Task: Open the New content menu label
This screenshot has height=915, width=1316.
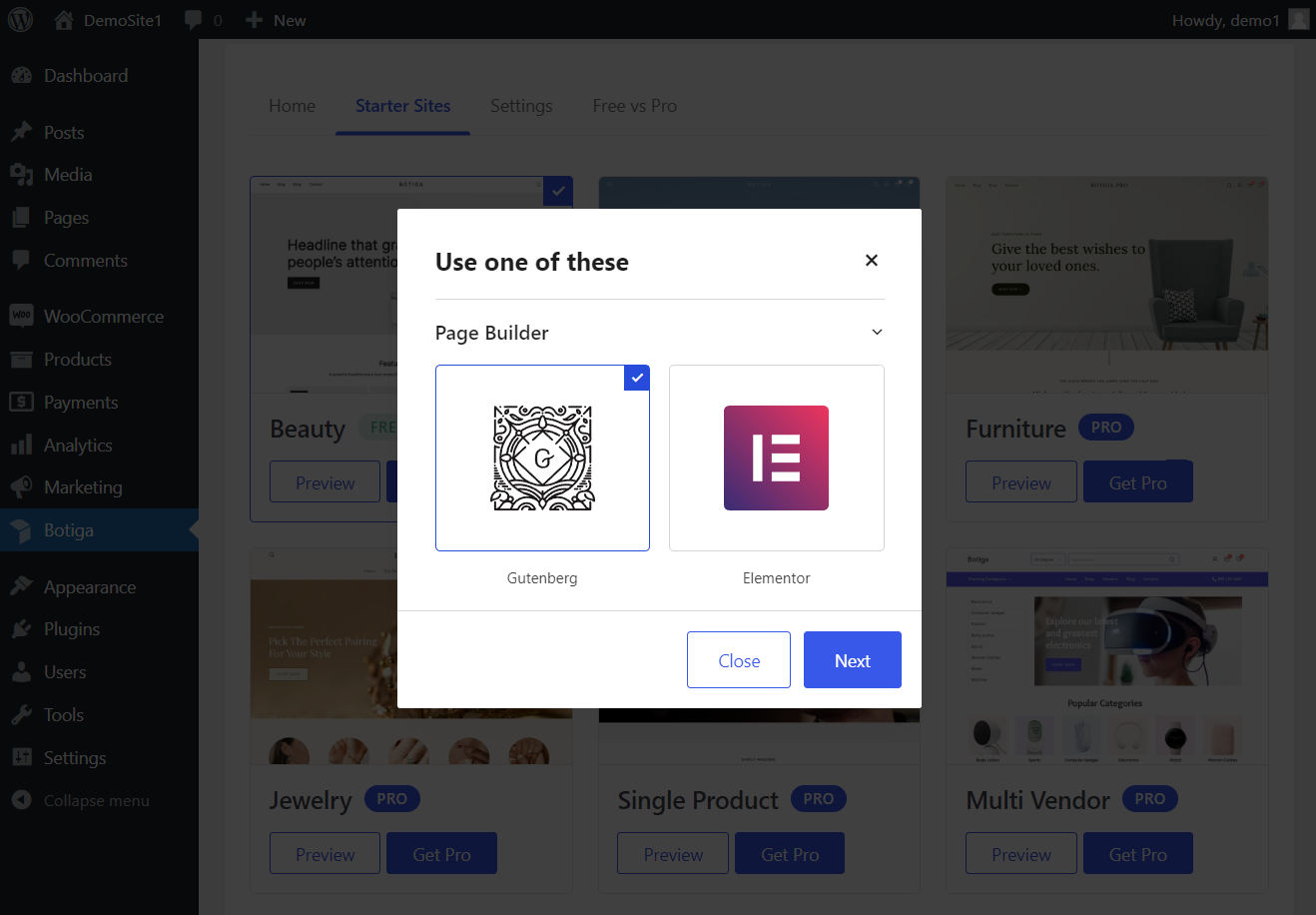Action: 290,20
